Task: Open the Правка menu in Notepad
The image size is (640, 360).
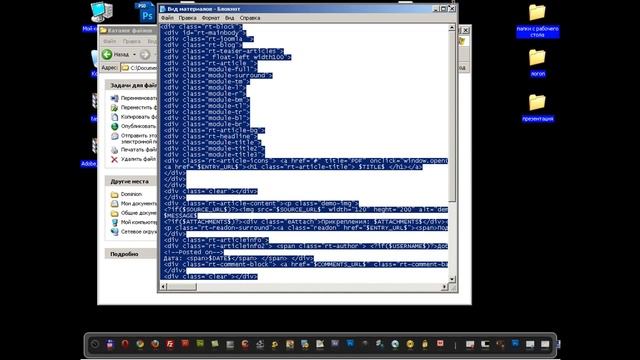Action: (x=187, y=18)
